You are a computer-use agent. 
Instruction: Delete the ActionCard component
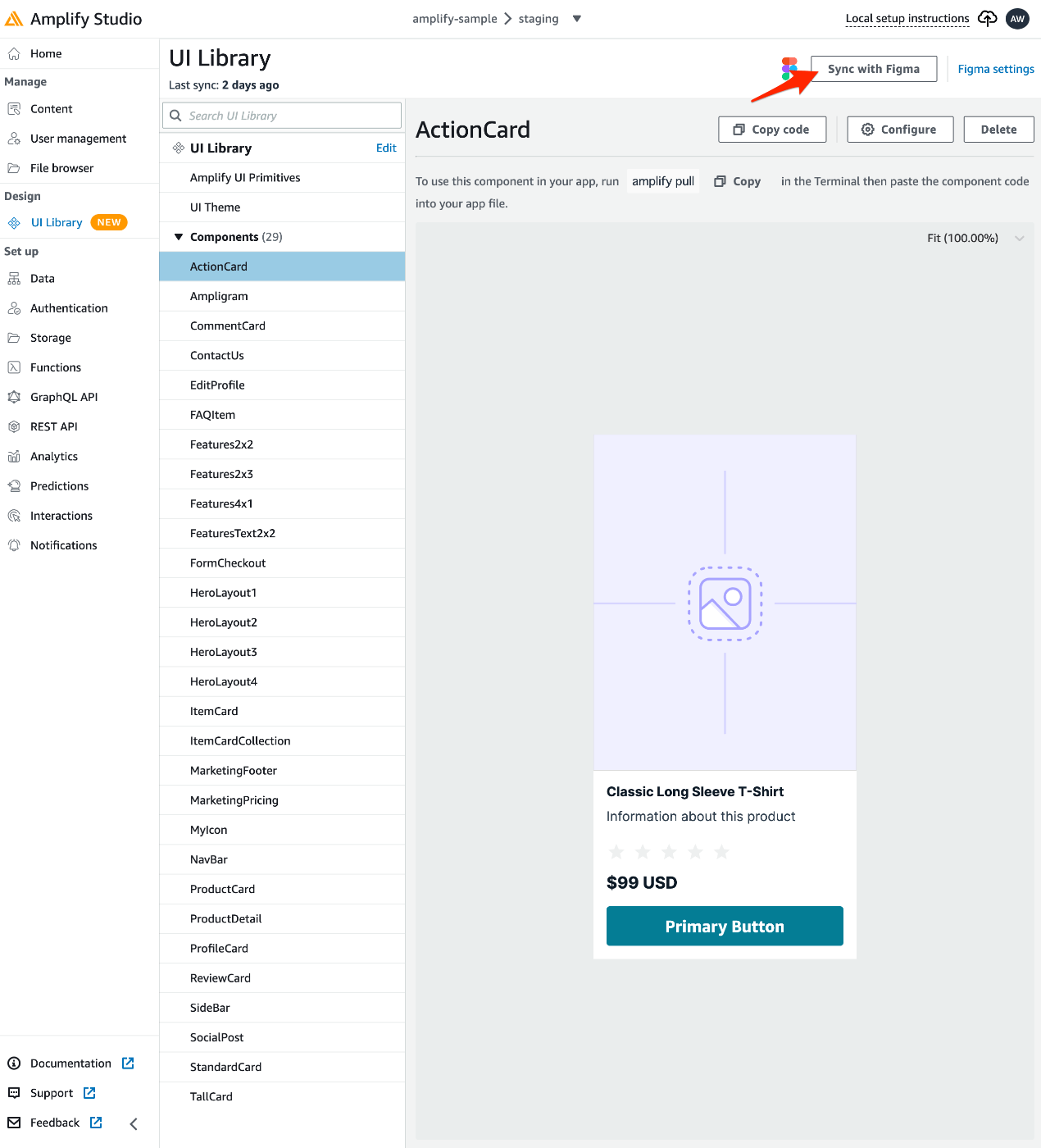click(x=998, y=130)
